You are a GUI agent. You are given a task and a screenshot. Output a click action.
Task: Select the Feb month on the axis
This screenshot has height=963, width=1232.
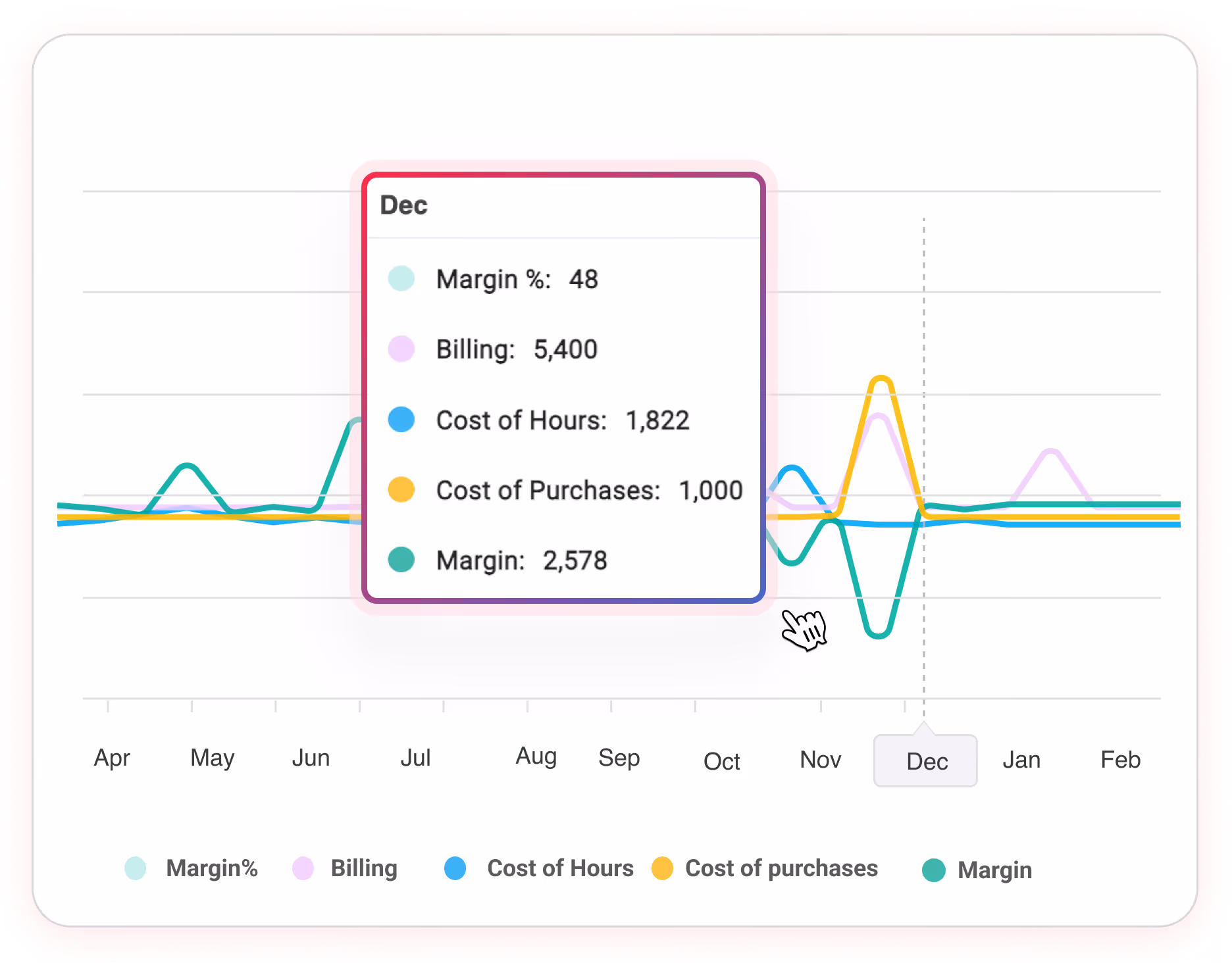[1121, 760]
